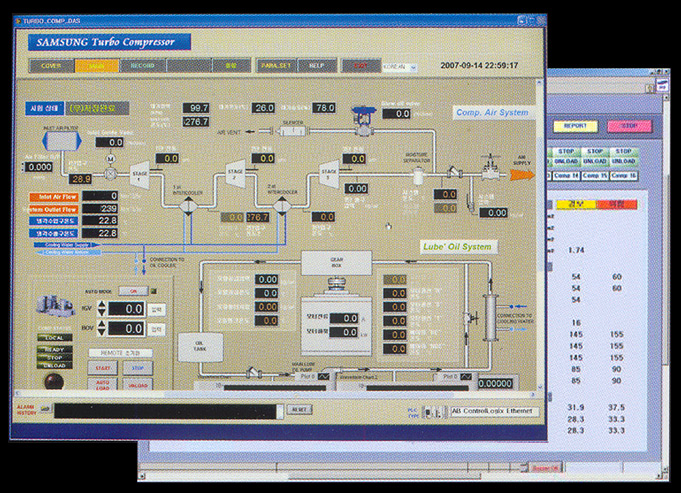
Task: Click the input button next to BOV
Action: pyautogui.click(x=156, y=329)
